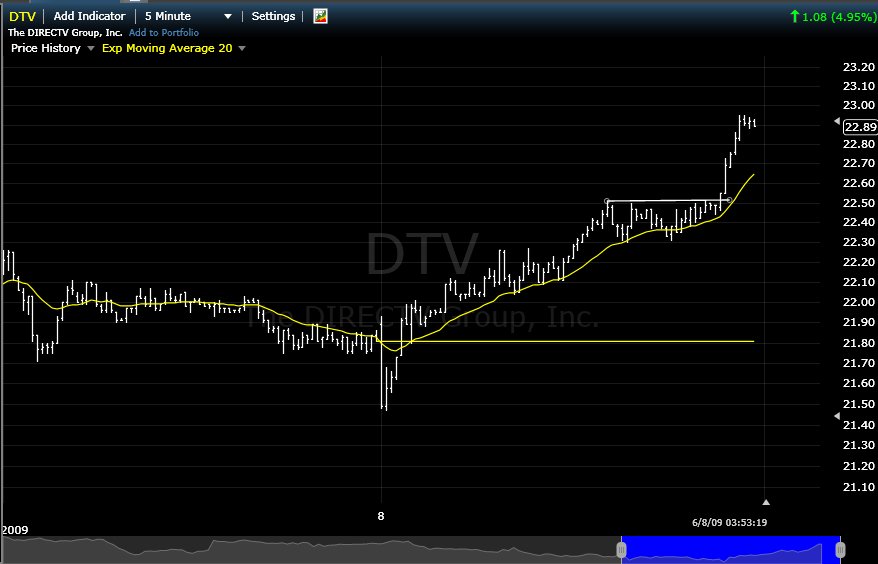Viewport: 878px width, 564px height.
Task: Click the date label 8 on the time axis
Action: [381, 516]
